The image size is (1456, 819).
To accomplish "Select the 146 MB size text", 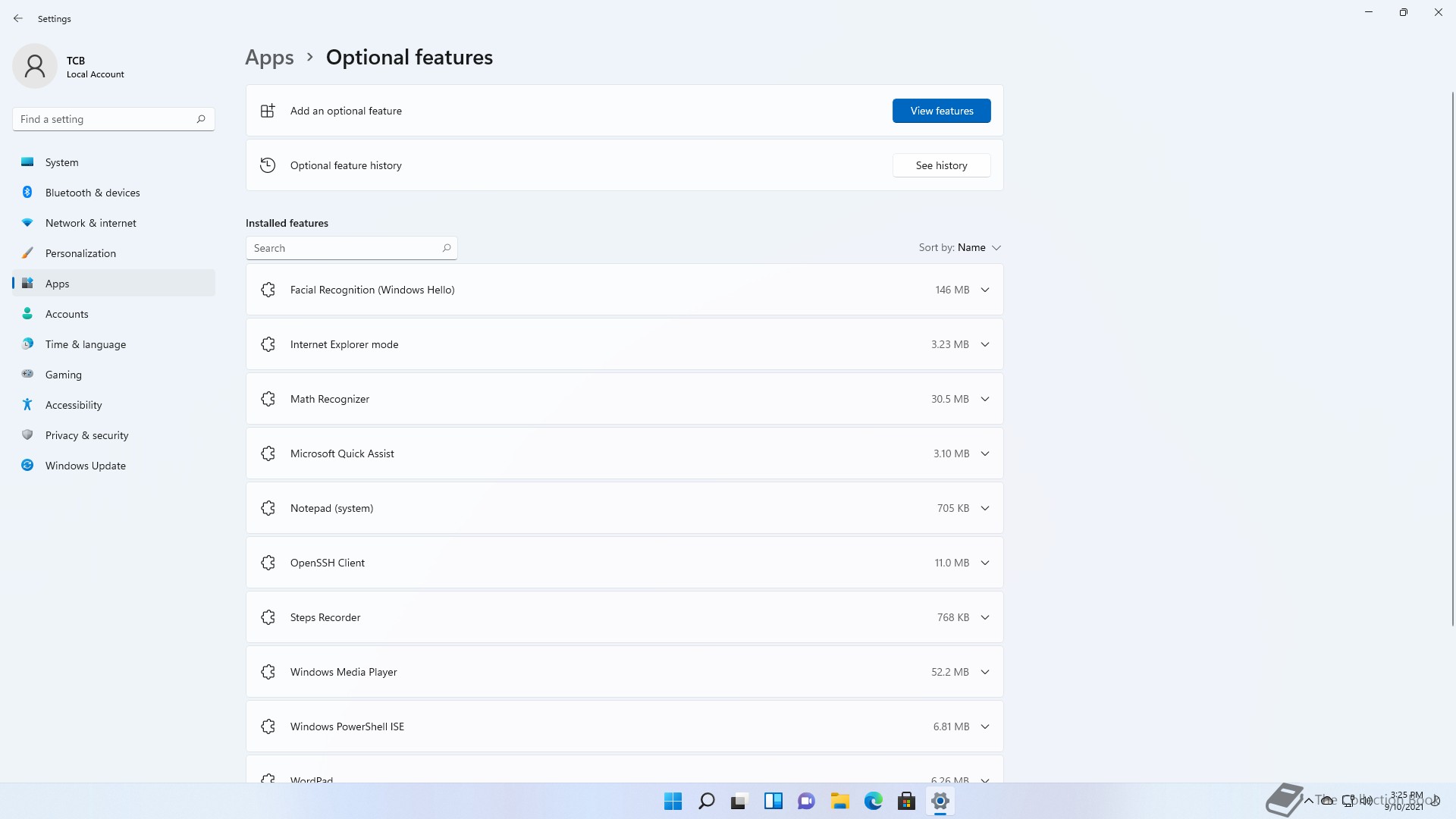I will tap(952, 290).
